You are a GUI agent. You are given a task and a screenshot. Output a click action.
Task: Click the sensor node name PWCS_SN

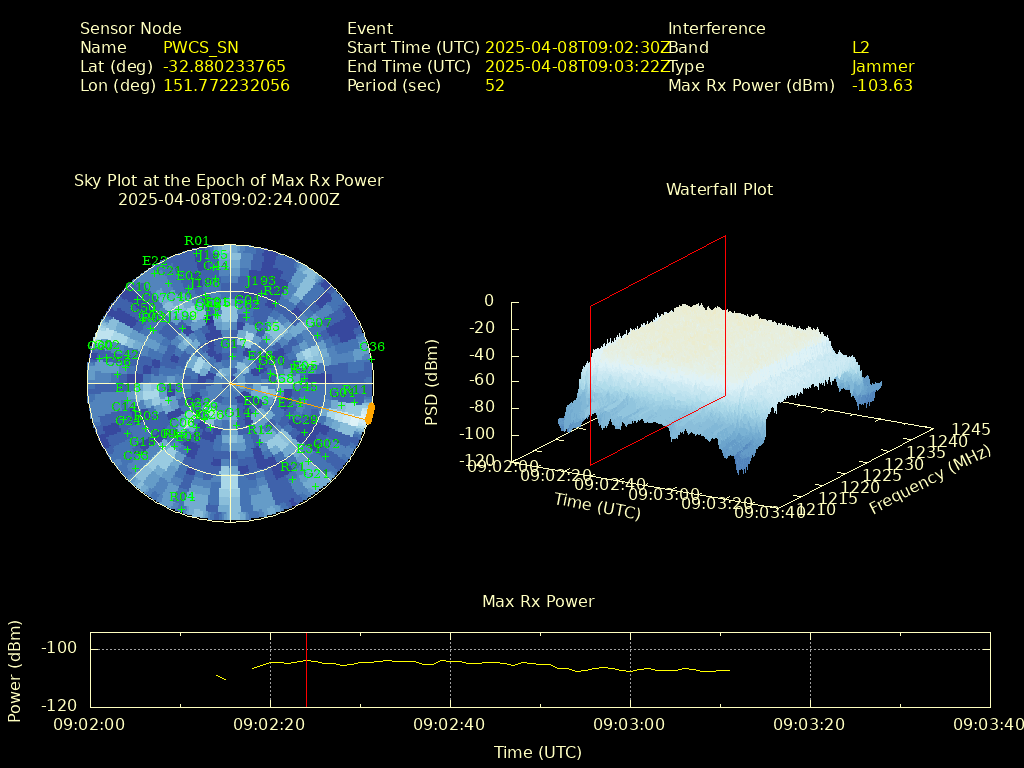pyautogui.click(x=201, y=47)
